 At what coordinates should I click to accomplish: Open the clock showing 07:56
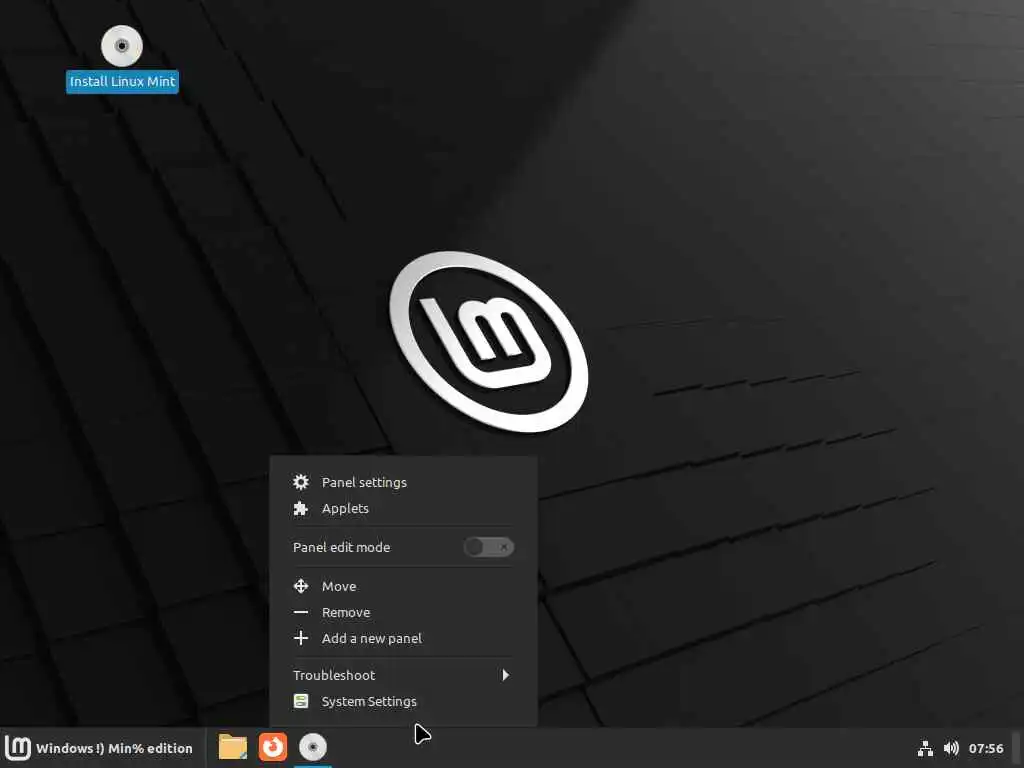pyautogui.click(x=985, y=748)
